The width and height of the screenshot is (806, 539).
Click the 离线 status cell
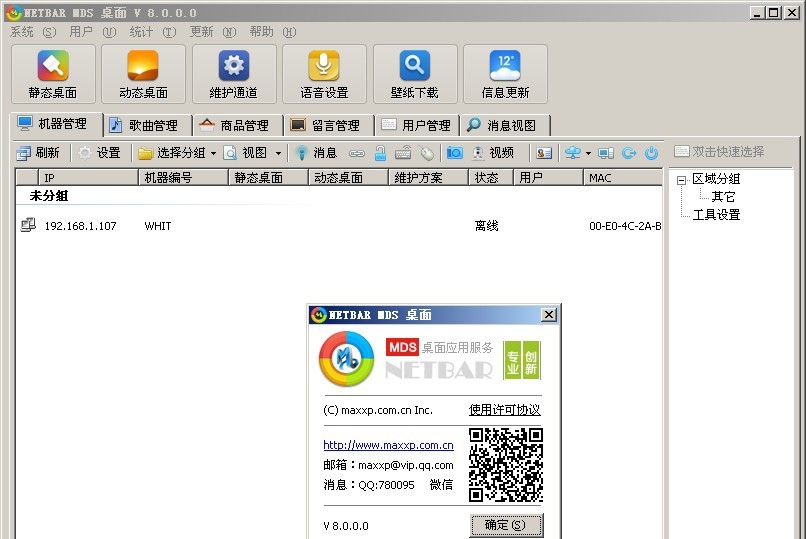486,226
